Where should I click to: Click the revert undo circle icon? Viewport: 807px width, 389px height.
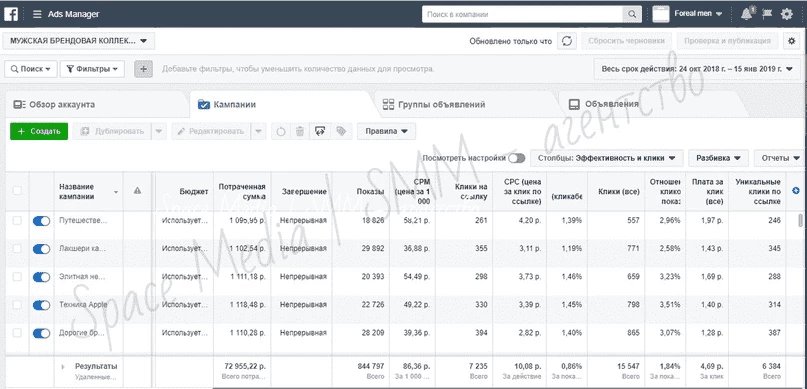point(280,131)
